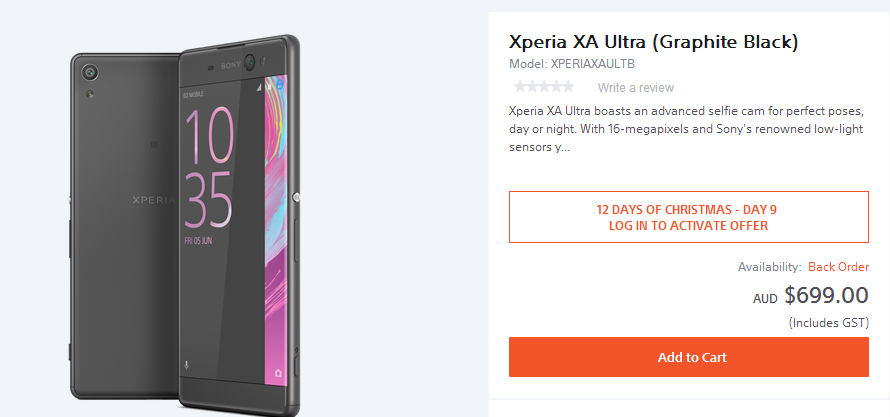Give a five-star rating using the last star
The height and width of the screenshot is (417, 890).
pos(568,87)
